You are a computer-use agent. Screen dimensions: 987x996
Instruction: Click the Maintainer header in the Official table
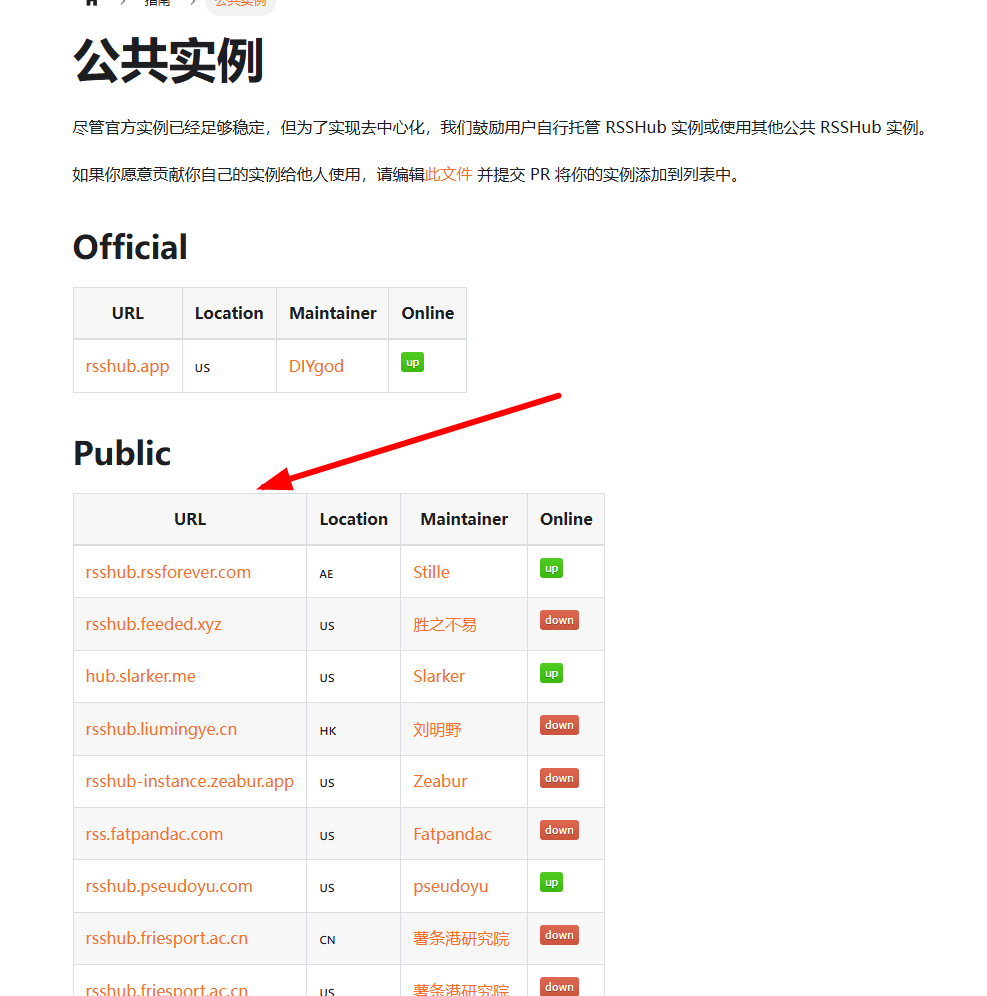(333, 313)
